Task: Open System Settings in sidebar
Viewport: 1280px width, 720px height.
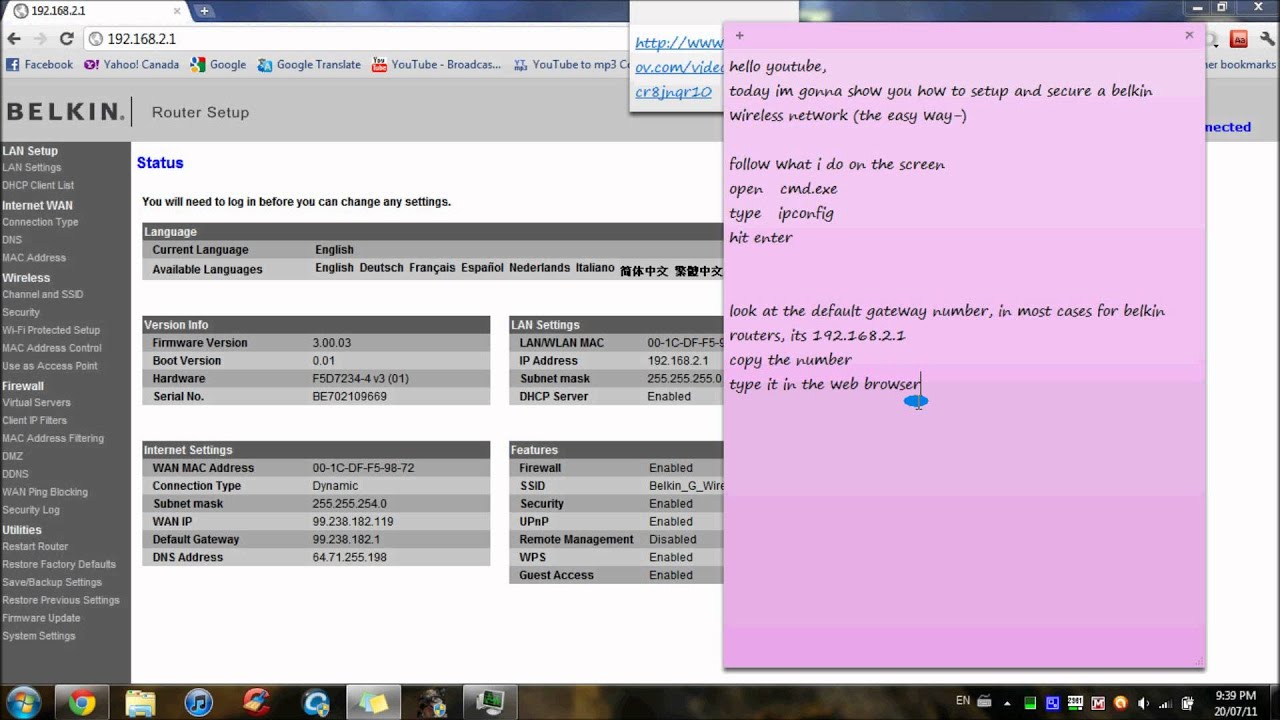Action: coord(39,637)
